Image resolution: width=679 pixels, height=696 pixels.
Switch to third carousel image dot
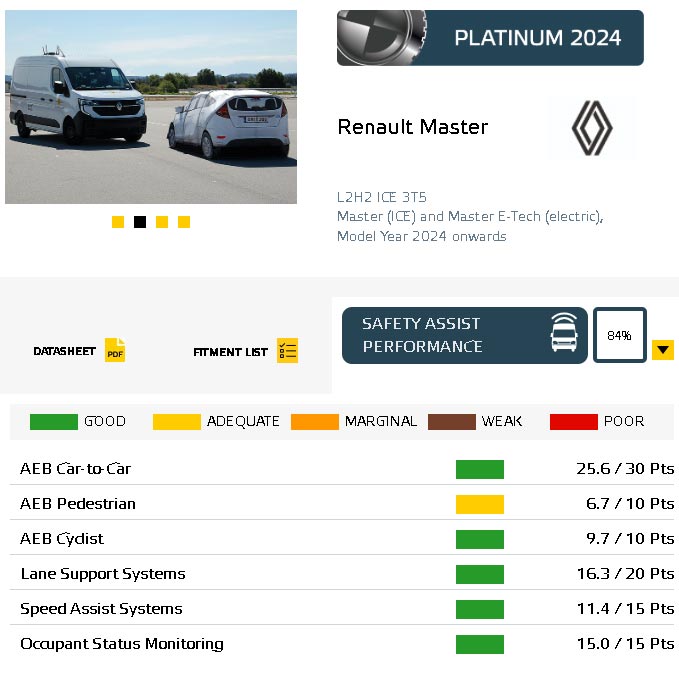[162, 222]
